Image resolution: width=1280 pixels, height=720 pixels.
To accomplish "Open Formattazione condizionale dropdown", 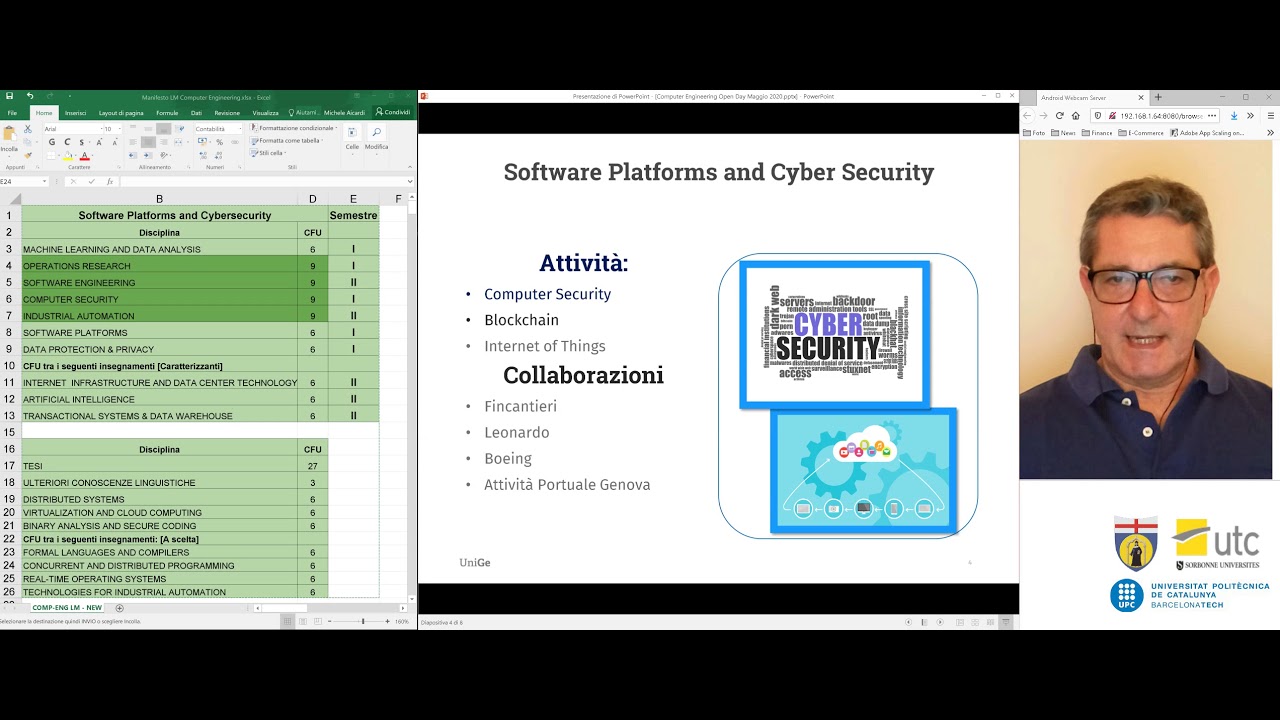I will [295, 128].
